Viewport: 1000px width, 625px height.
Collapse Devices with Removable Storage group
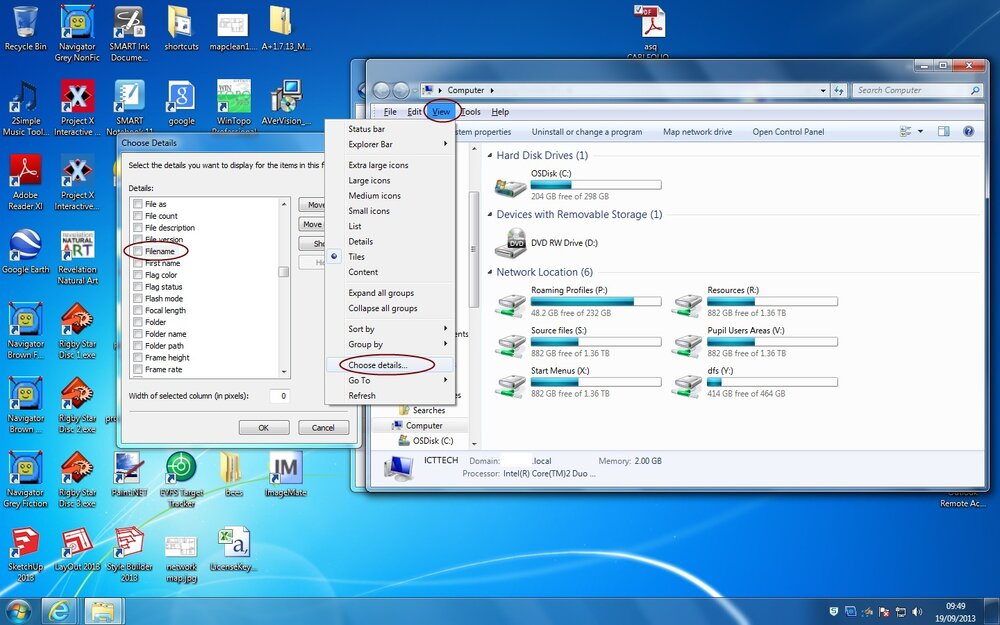tap(490, 215)
